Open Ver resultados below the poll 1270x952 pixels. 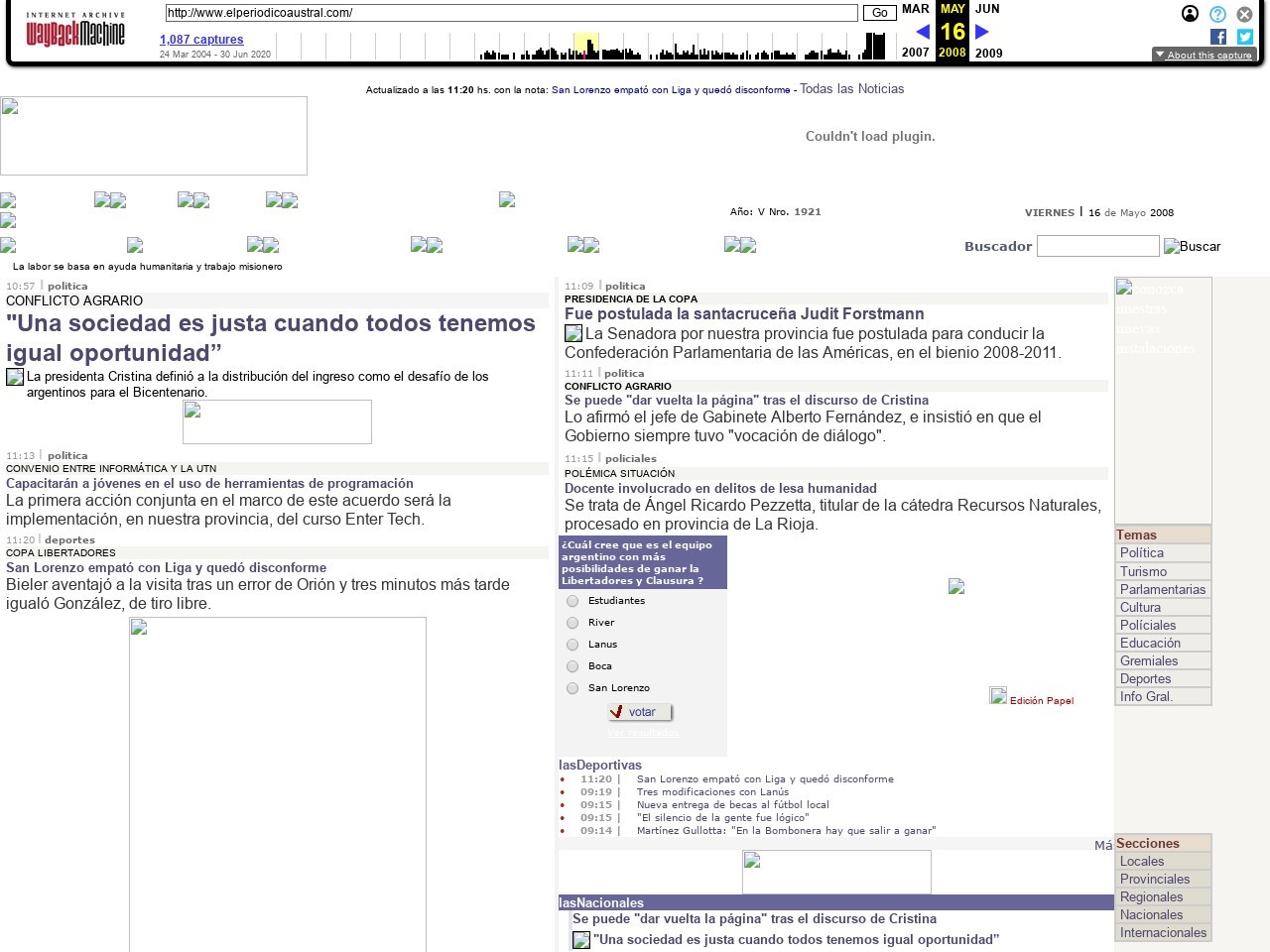(643, 733)
